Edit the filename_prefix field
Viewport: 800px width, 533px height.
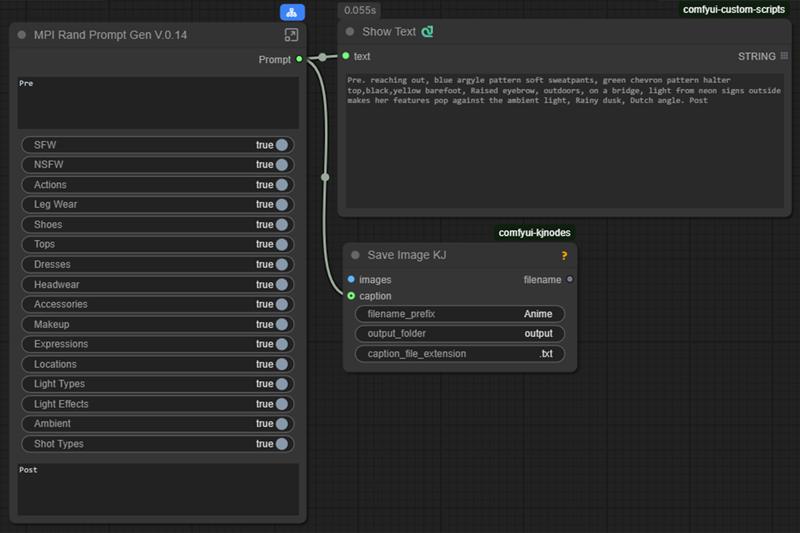tap(459, 314)
